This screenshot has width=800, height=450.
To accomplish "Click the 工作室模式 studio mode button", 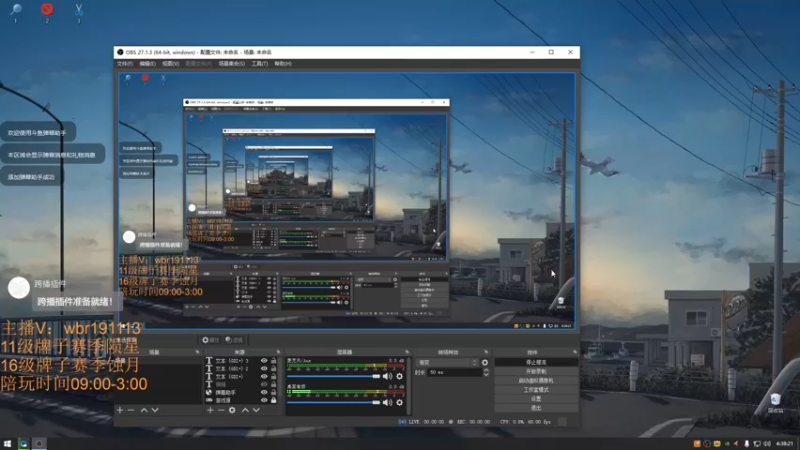I will point(536,390).
